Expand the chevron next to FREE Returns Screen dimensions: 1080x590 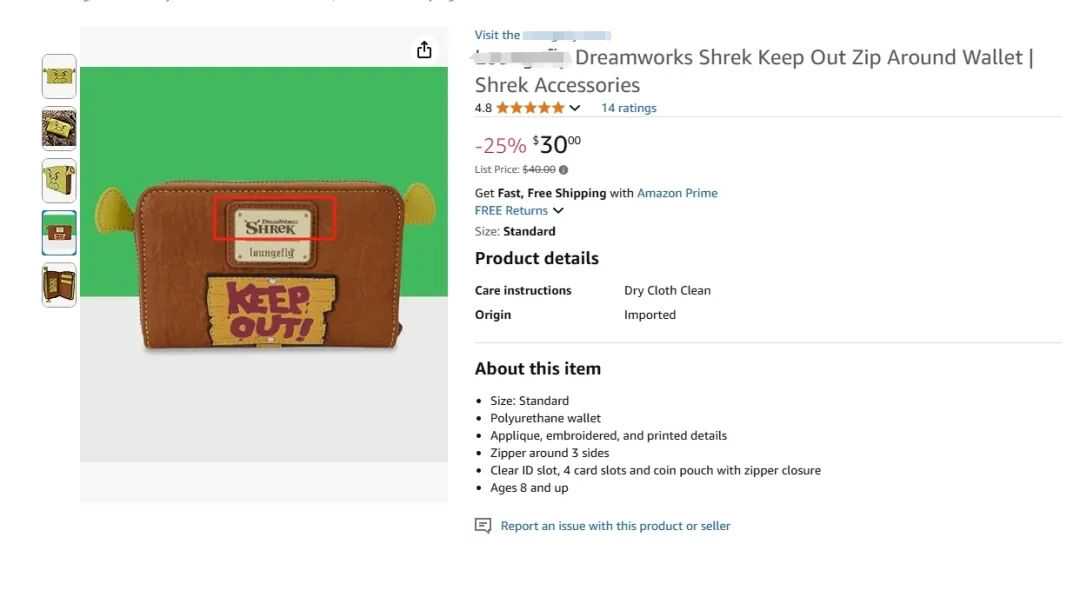(558, 211)
